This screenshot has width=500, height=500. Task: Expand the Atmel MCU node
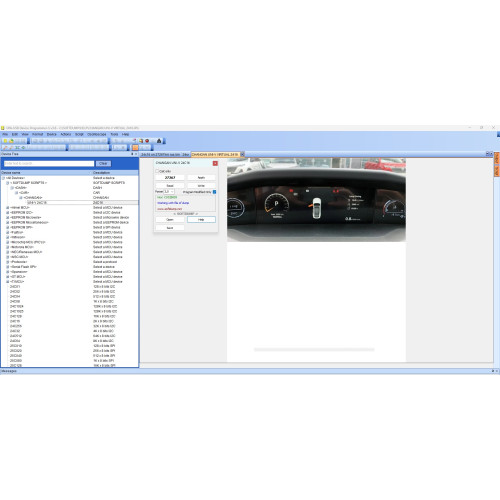7,207
